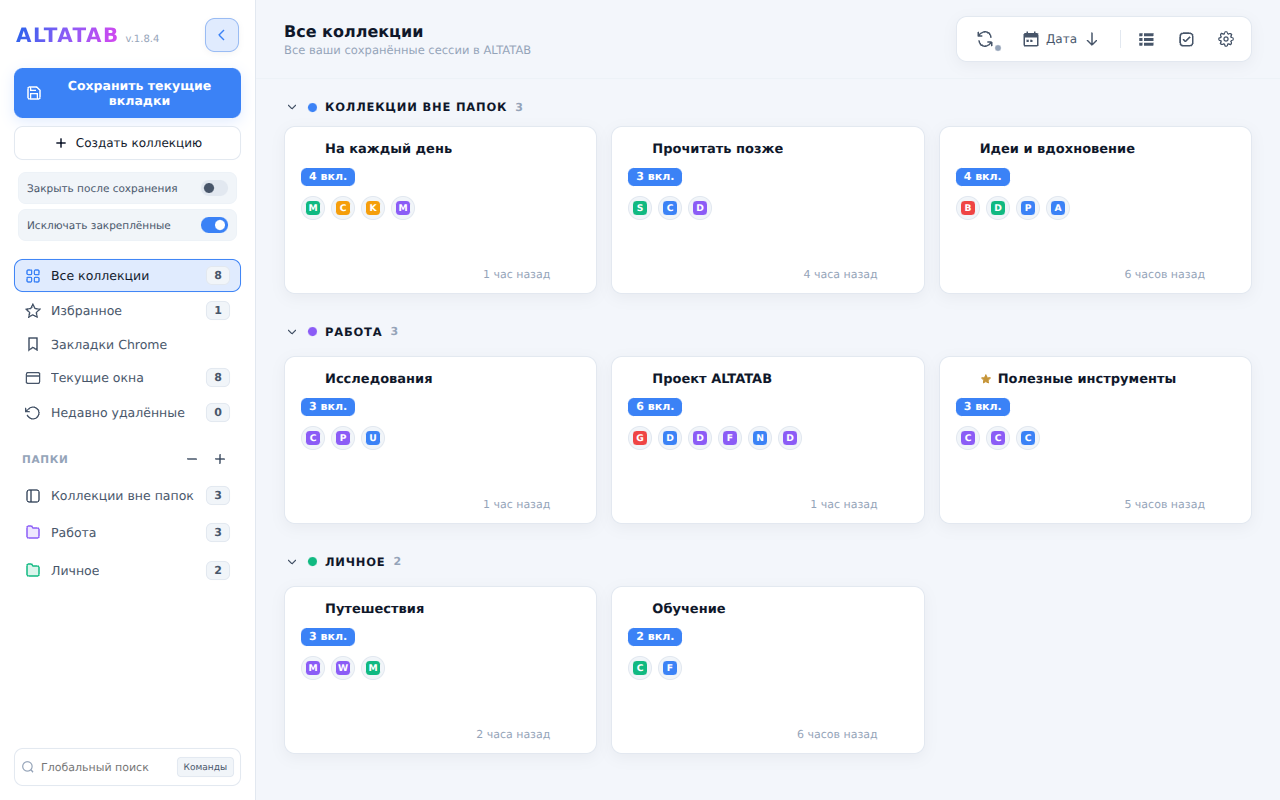The width and height of the screenshot is (1280, 800).
Task: Click the S favicon in Прочитать позже
Action: click(x=640, y=208)
